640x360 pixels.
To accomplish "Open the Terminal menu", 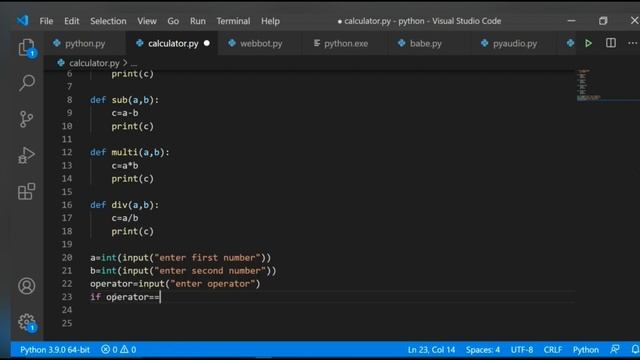I will coord(233,21).
